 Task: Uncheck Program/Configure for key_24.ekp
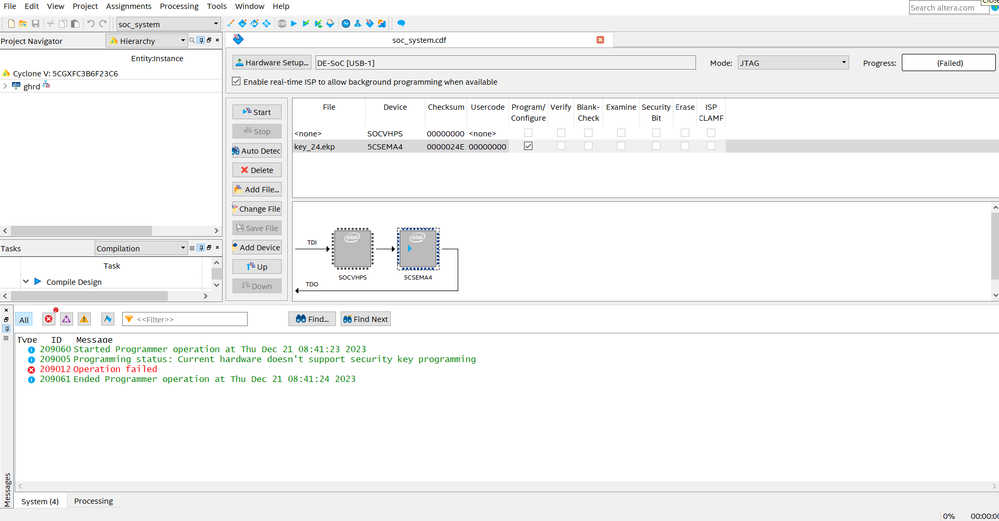coord(528,146)
